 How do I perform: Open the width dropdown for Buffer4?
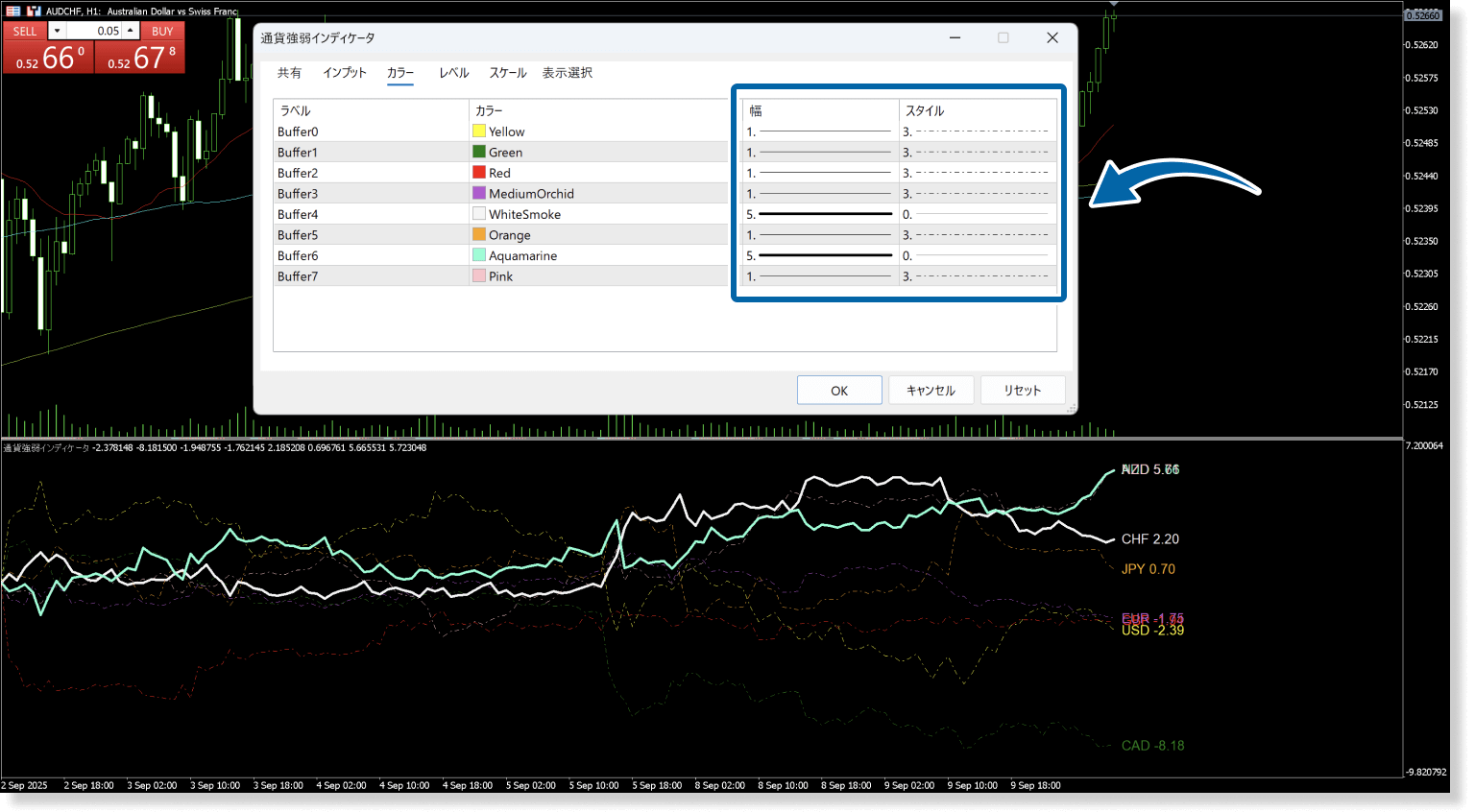coord(820,214)
